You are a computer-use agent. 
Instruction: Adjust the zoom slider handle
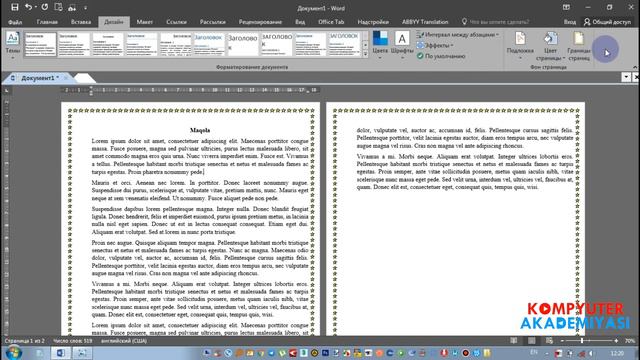pos(582,340)
